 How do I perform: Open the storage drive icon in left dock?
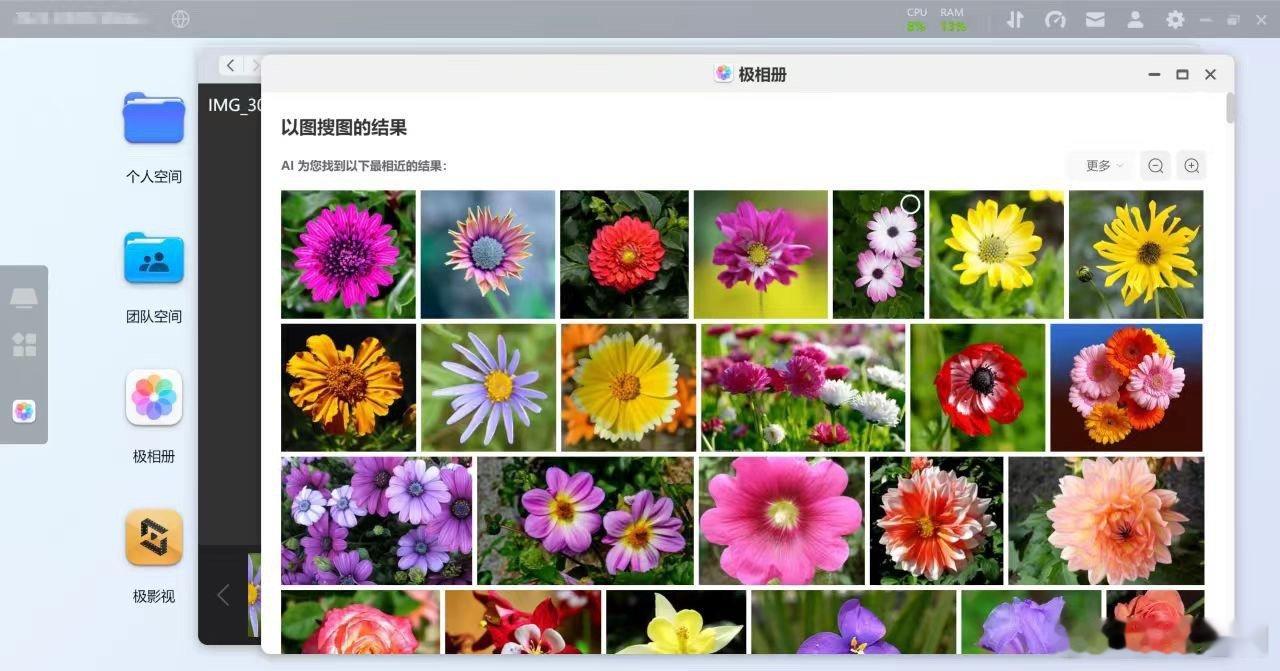tap(24, 298)
